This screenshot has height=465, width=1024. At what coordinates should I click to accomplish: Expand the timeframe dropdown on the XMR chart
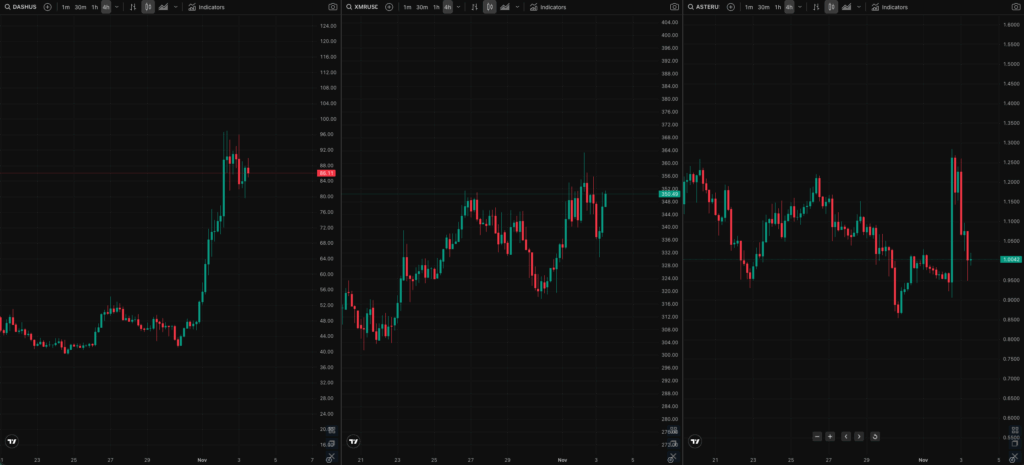pos(458,7)
